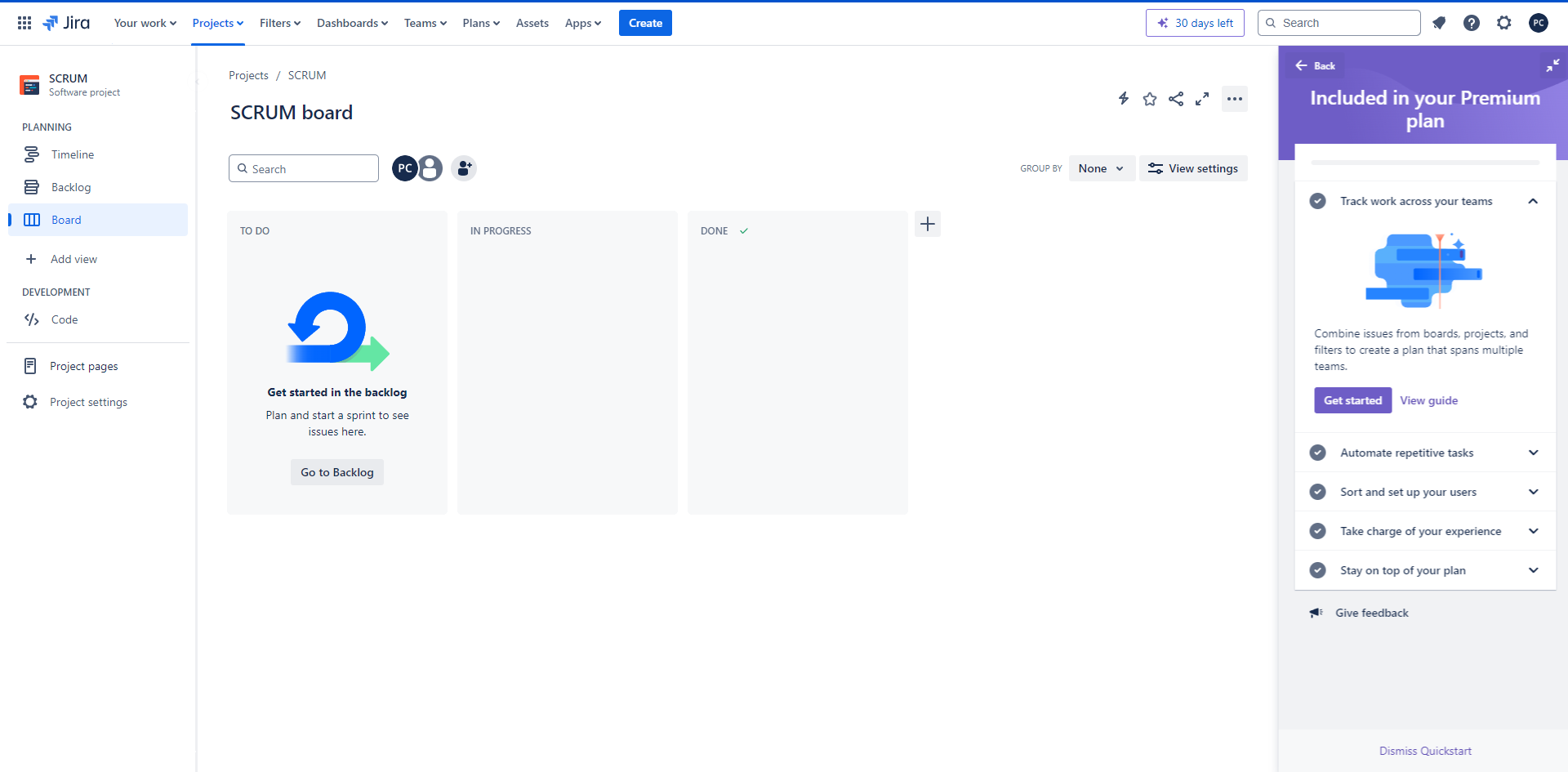The image size is (1568, 772).
Task: Open the Filters dropdown menu
Action: [x=280, y=23]
